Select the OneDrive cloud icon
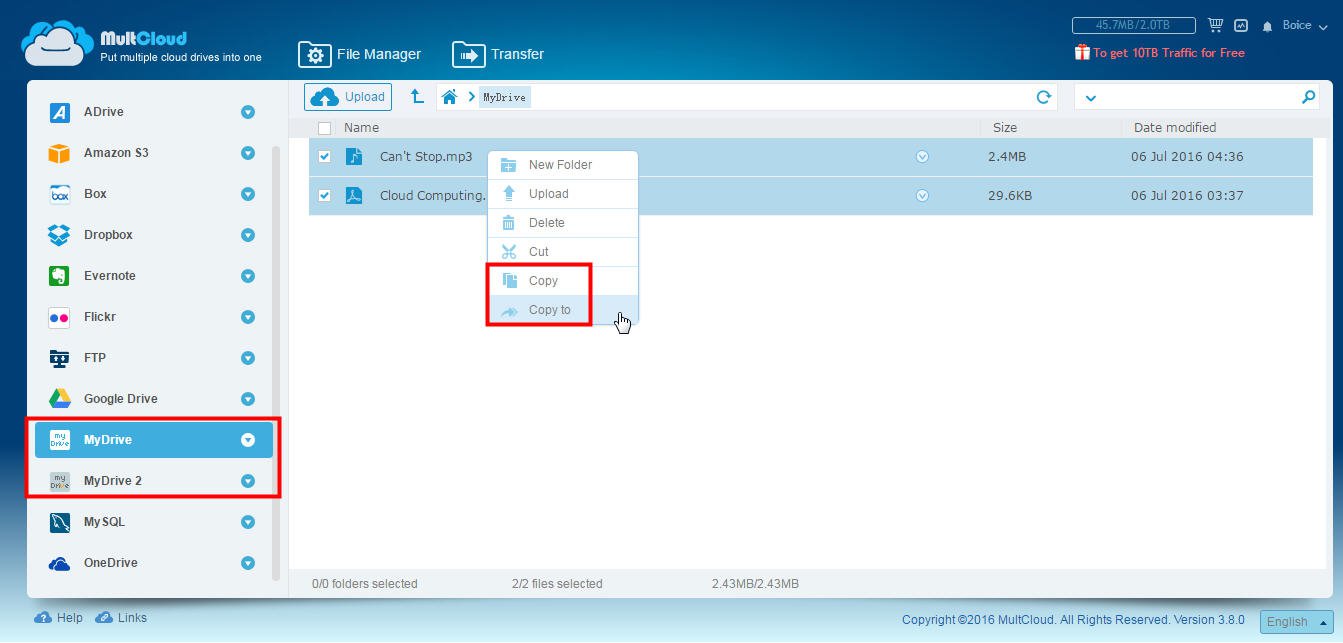The width and height of the screenshot is (1343, 643). (x=60, y=563)
